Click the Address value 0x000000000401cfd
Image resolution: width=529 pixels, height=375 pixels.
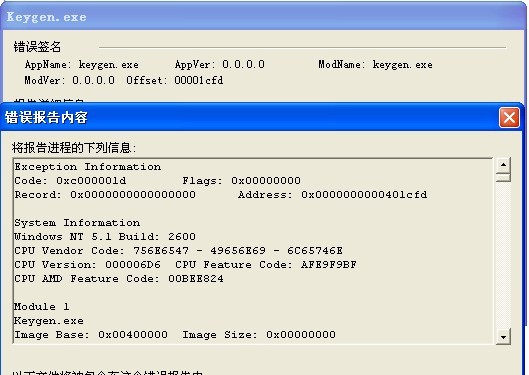pyautogui.click(x=364, y=195)
